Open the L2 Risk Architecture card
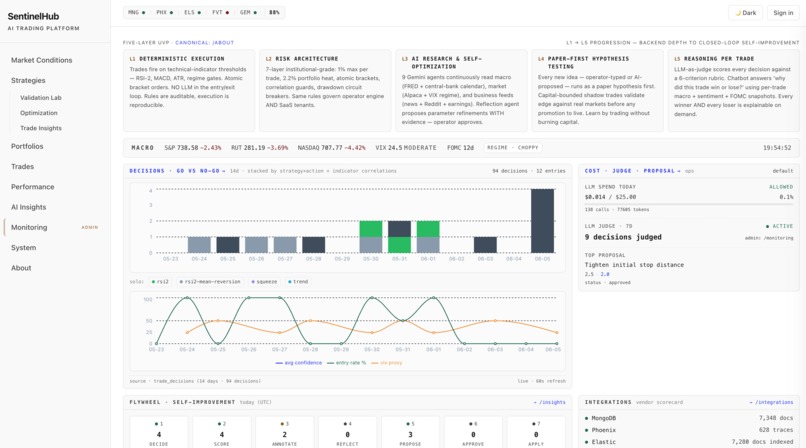The height and width of the screenshot is (448, 806). click(325, 90)
